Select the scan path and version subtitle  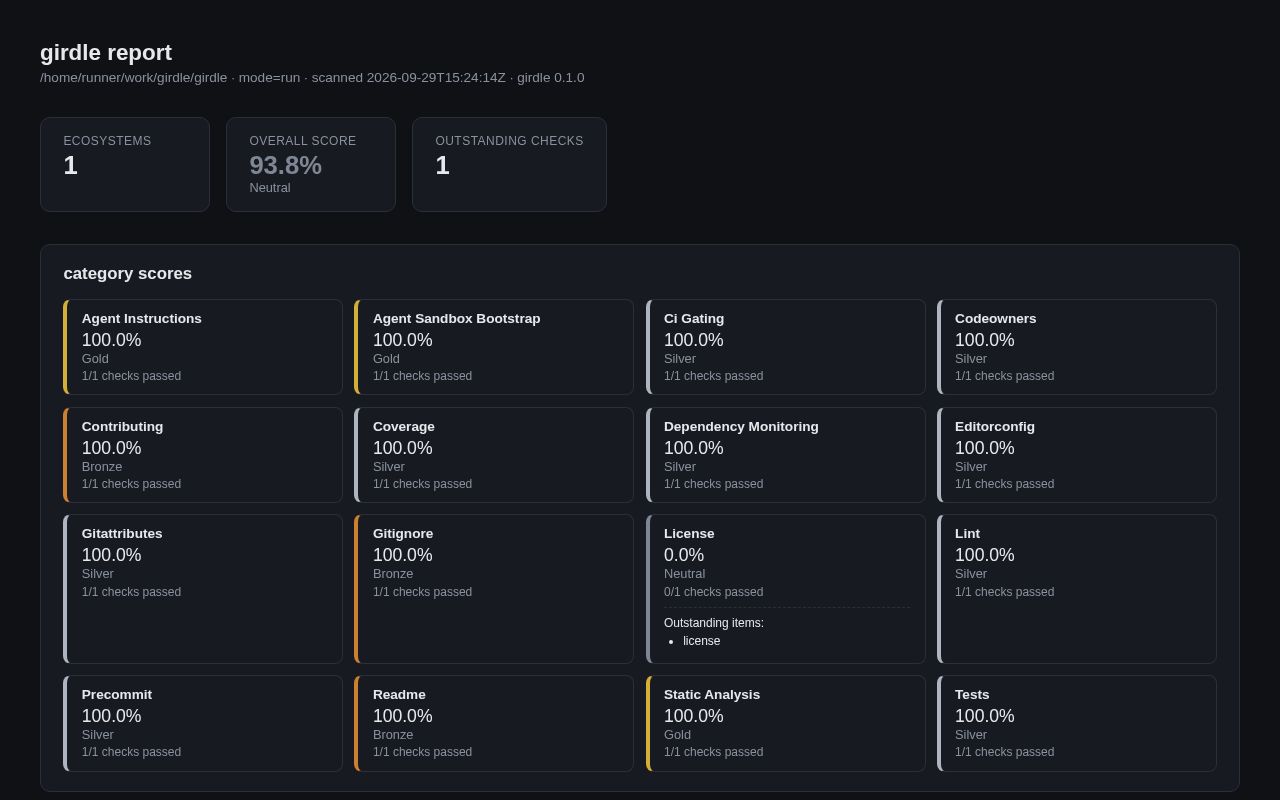point(312,78)
